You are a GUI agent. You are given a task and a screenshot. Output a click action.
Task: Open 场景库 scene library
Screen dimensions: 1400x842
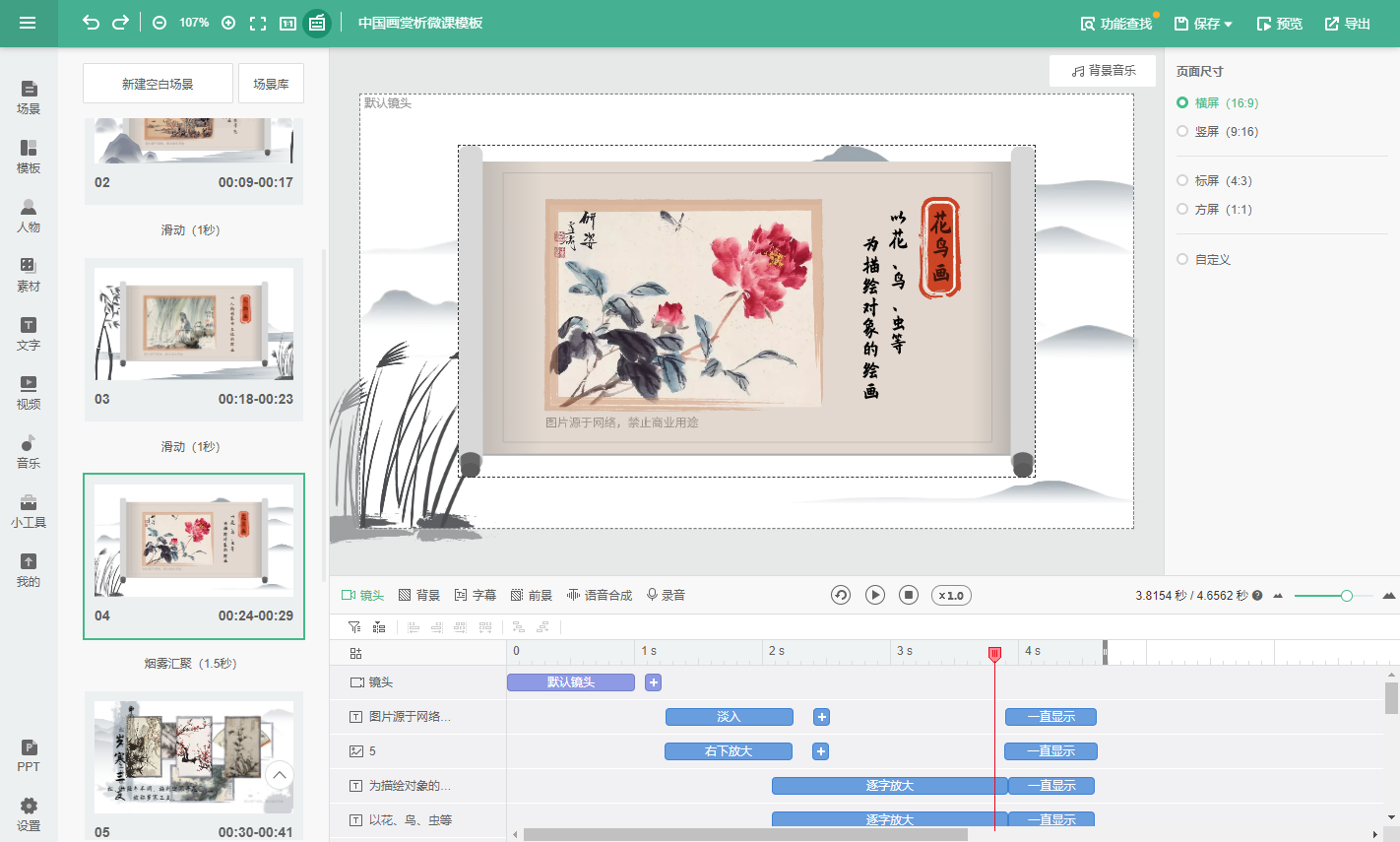pyautogui.click(x=271, y=84)
